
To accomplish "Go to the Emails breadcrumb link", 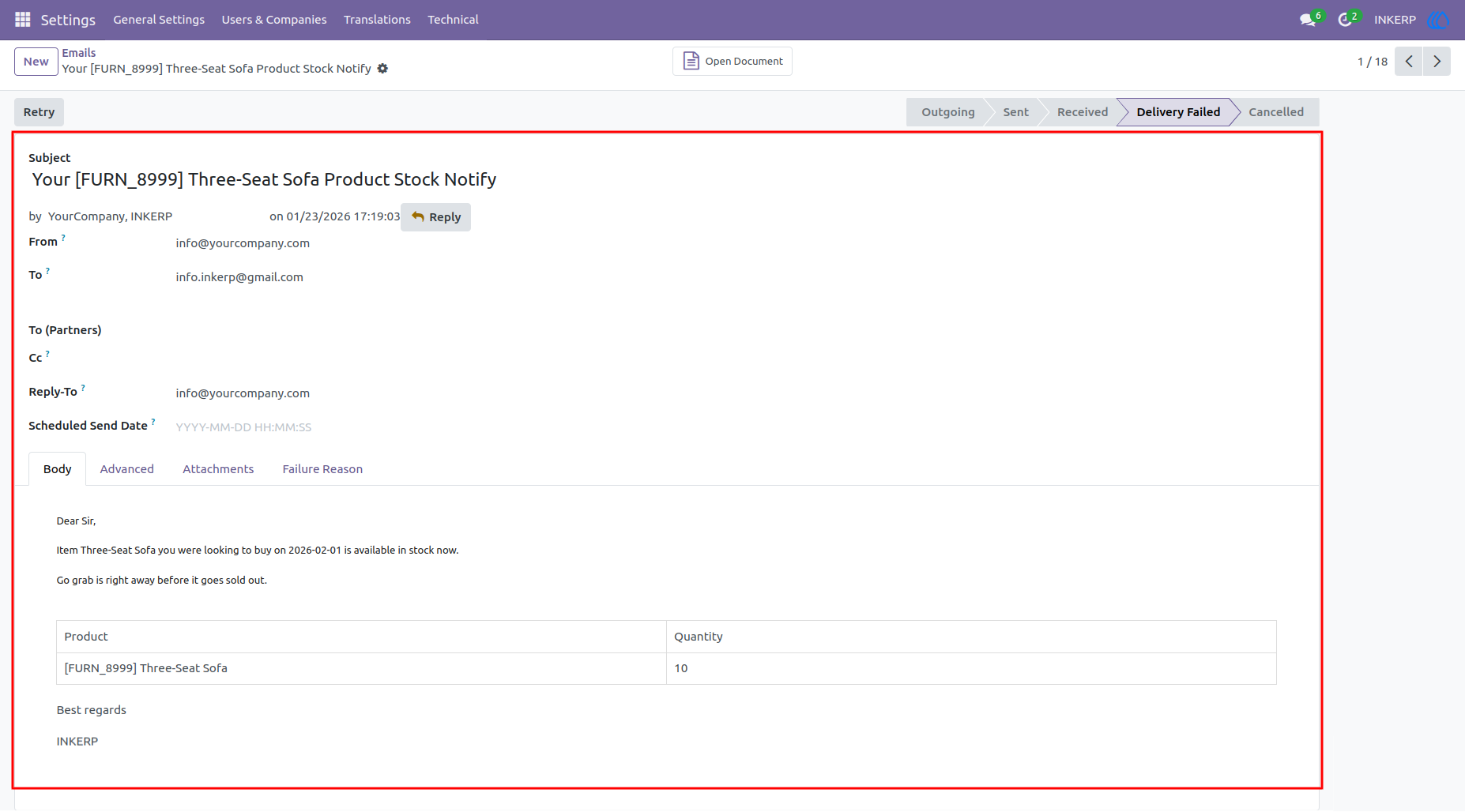I will (x=79, y=53).
